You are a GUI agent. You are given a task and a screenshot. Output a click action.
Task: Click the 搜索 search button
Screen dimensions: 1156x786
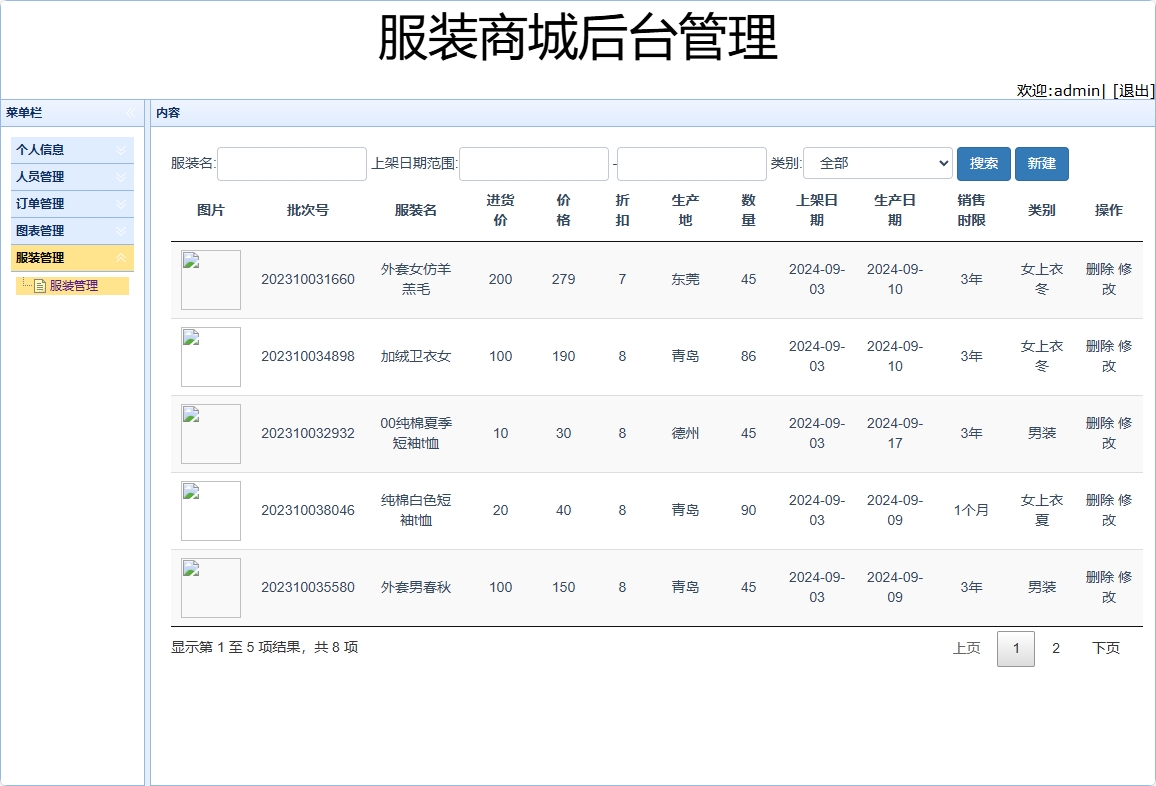pyautogui.click(x=983, y=163)
